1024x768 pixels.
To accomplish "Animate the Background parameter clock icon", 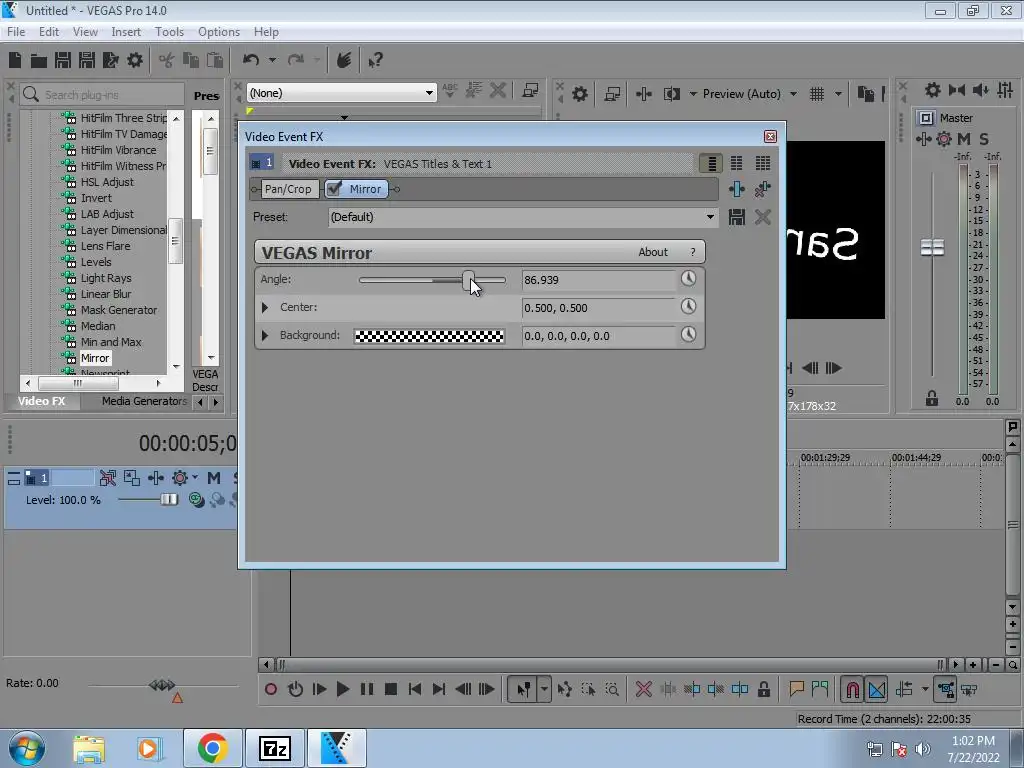I will 688,334.
